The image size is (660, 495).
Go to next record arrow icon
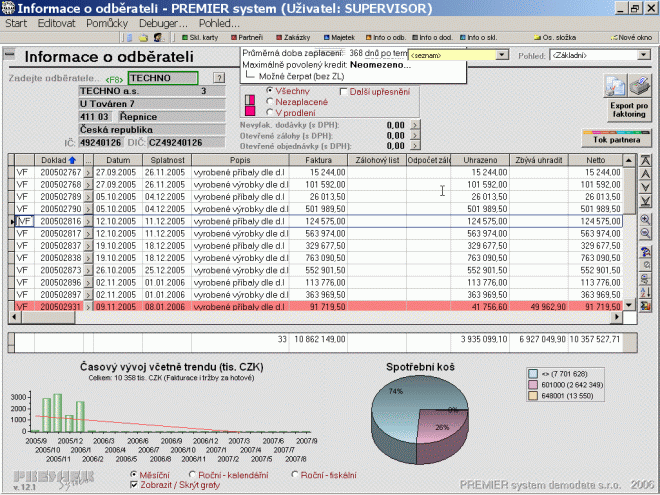tap(645, 187)
